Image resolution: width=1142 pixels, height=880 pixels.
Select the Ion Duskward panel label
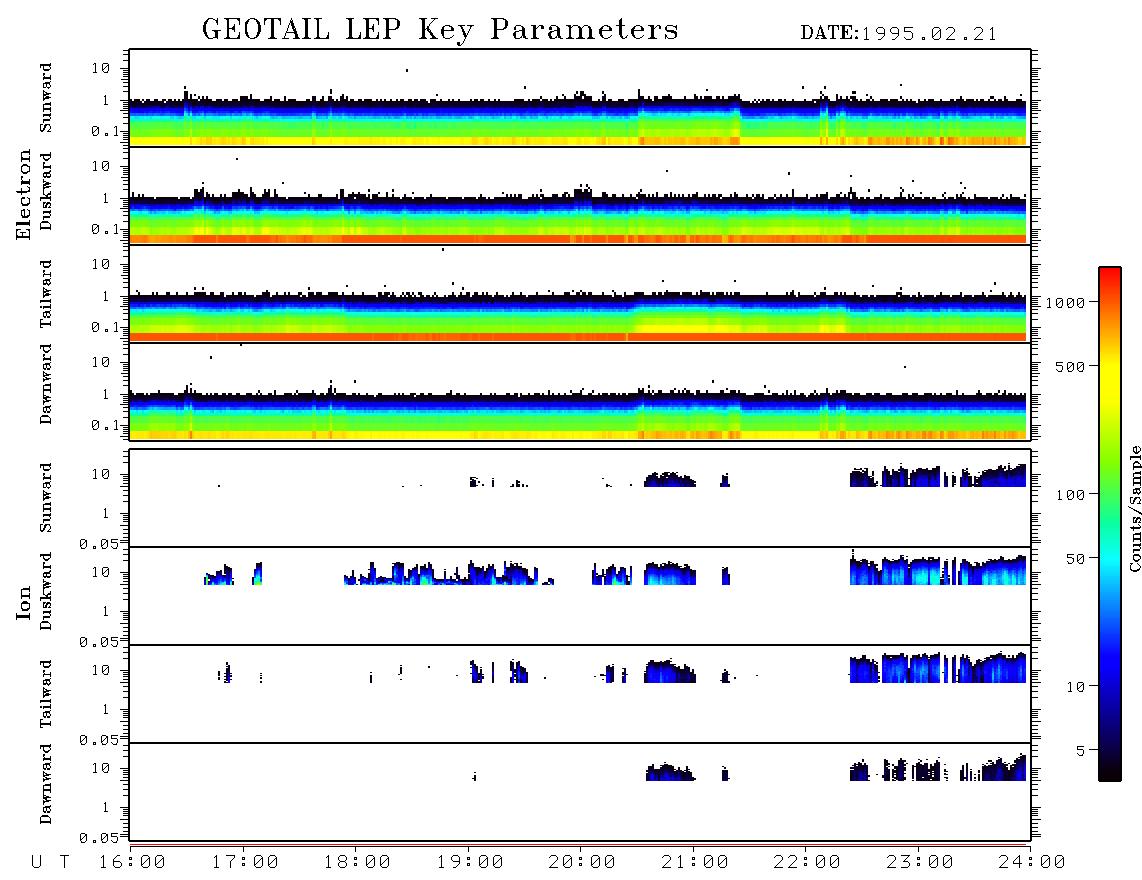pyautogui.click(x=46, y=592)
